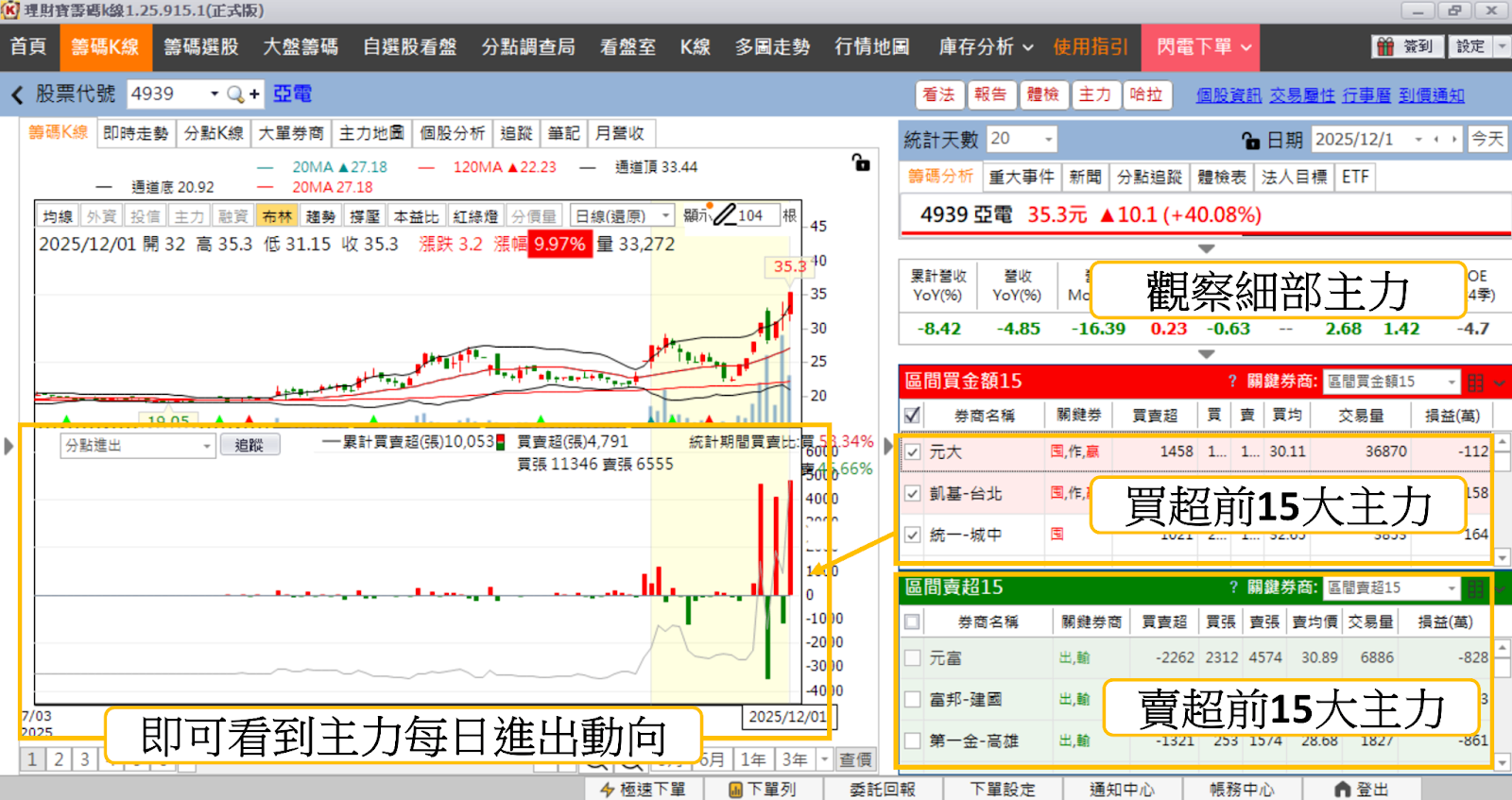This screenshot has width=1512, height=800.
Task: Click the grid layout icon in 區間賣超15 header
Action: coord(1475,588)
